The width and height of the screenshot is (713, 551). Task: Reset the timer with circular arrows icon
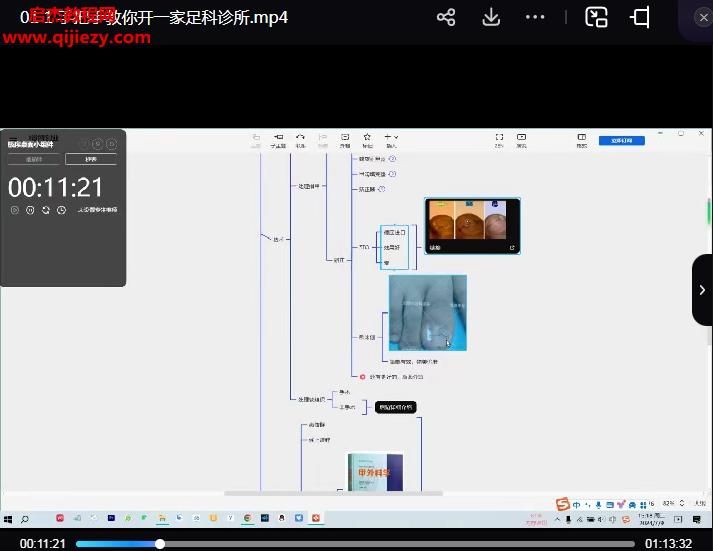tap(45, 210)
